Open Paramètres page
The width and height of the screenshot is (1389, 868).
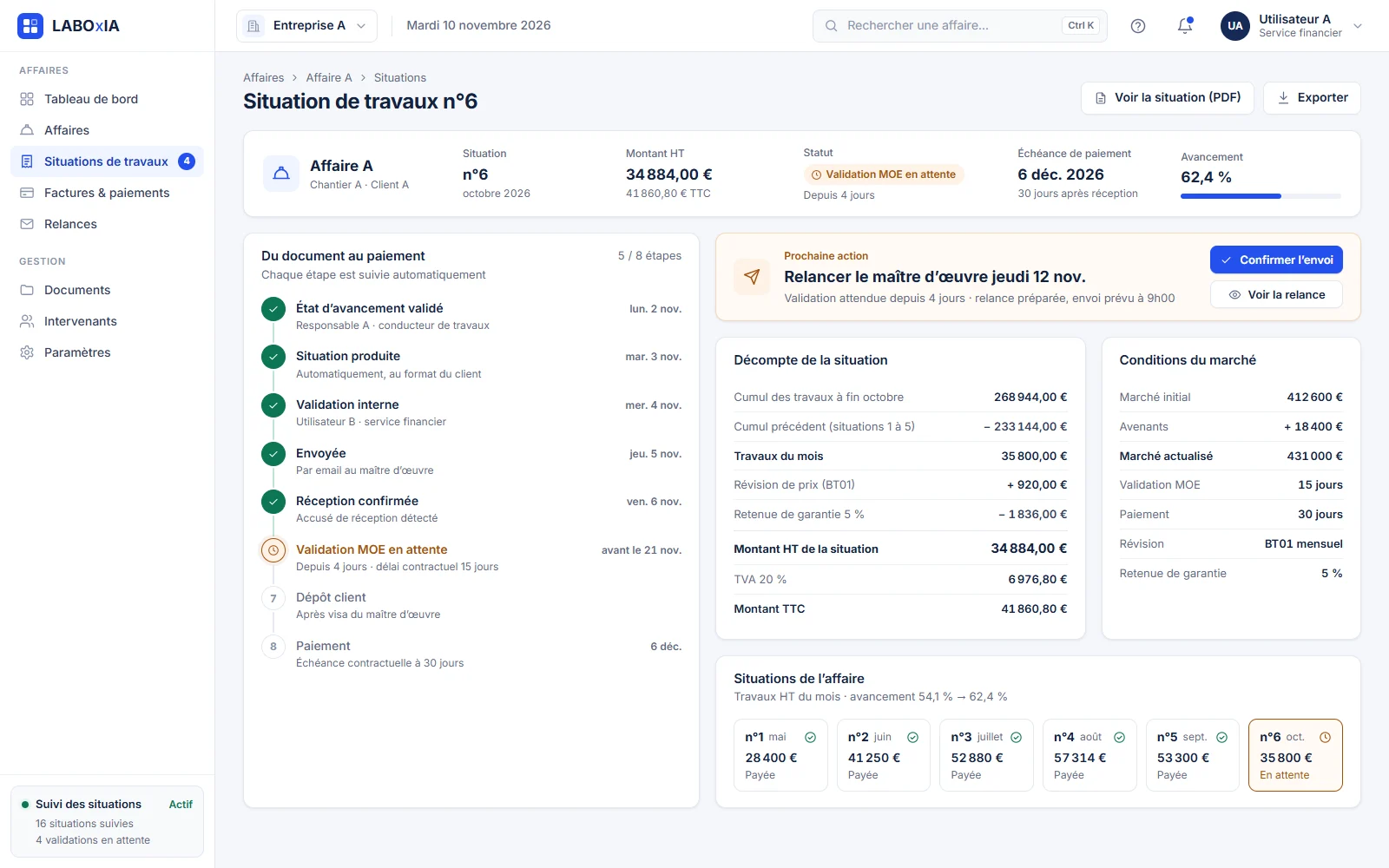pos(107,352)
